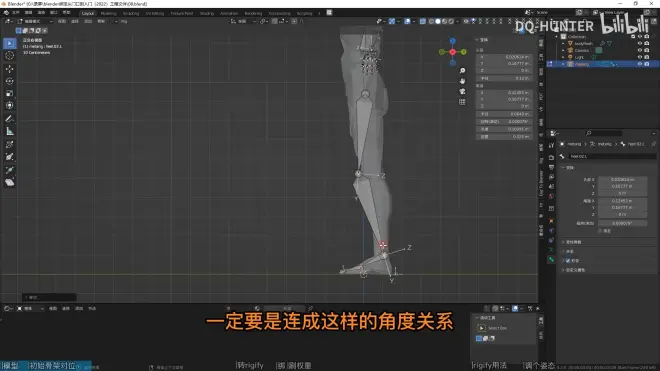The image size is (660, 371).
Task: Toggle viewport overlays button
Action: 407,21
